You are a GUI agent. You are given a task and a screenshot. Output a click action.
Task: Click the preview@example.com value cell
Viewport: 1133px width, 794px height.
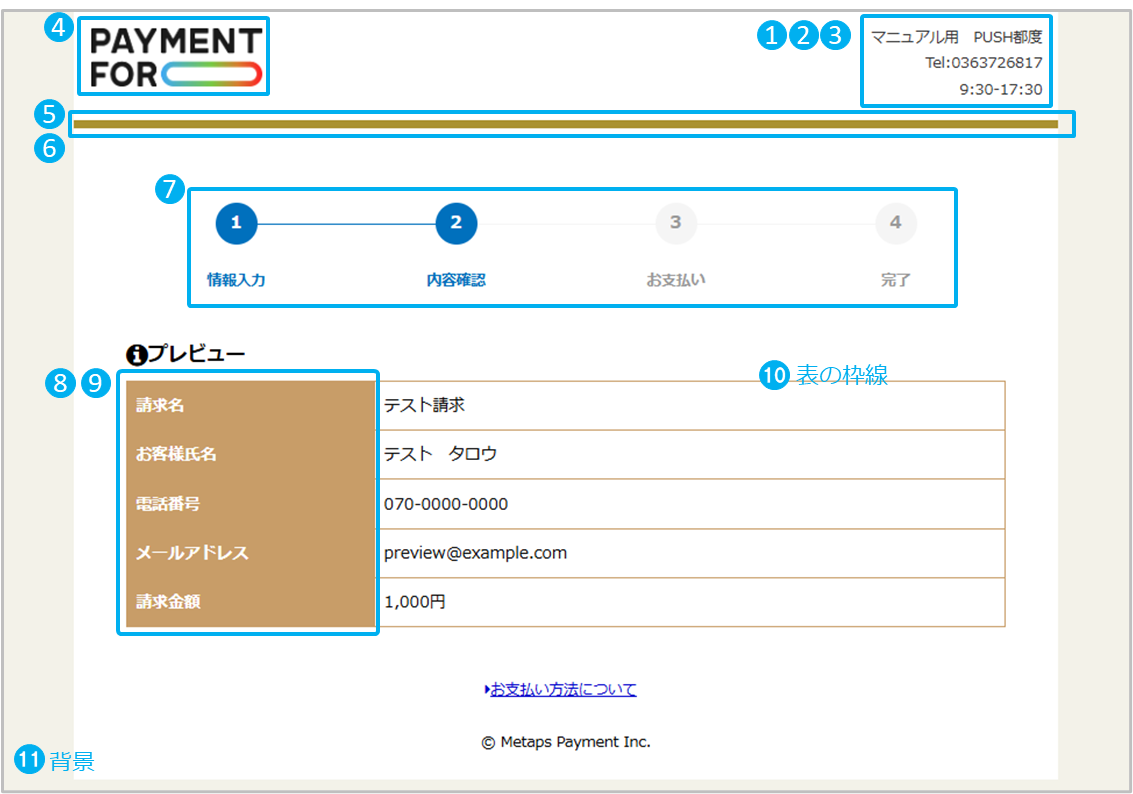point(690,553)
